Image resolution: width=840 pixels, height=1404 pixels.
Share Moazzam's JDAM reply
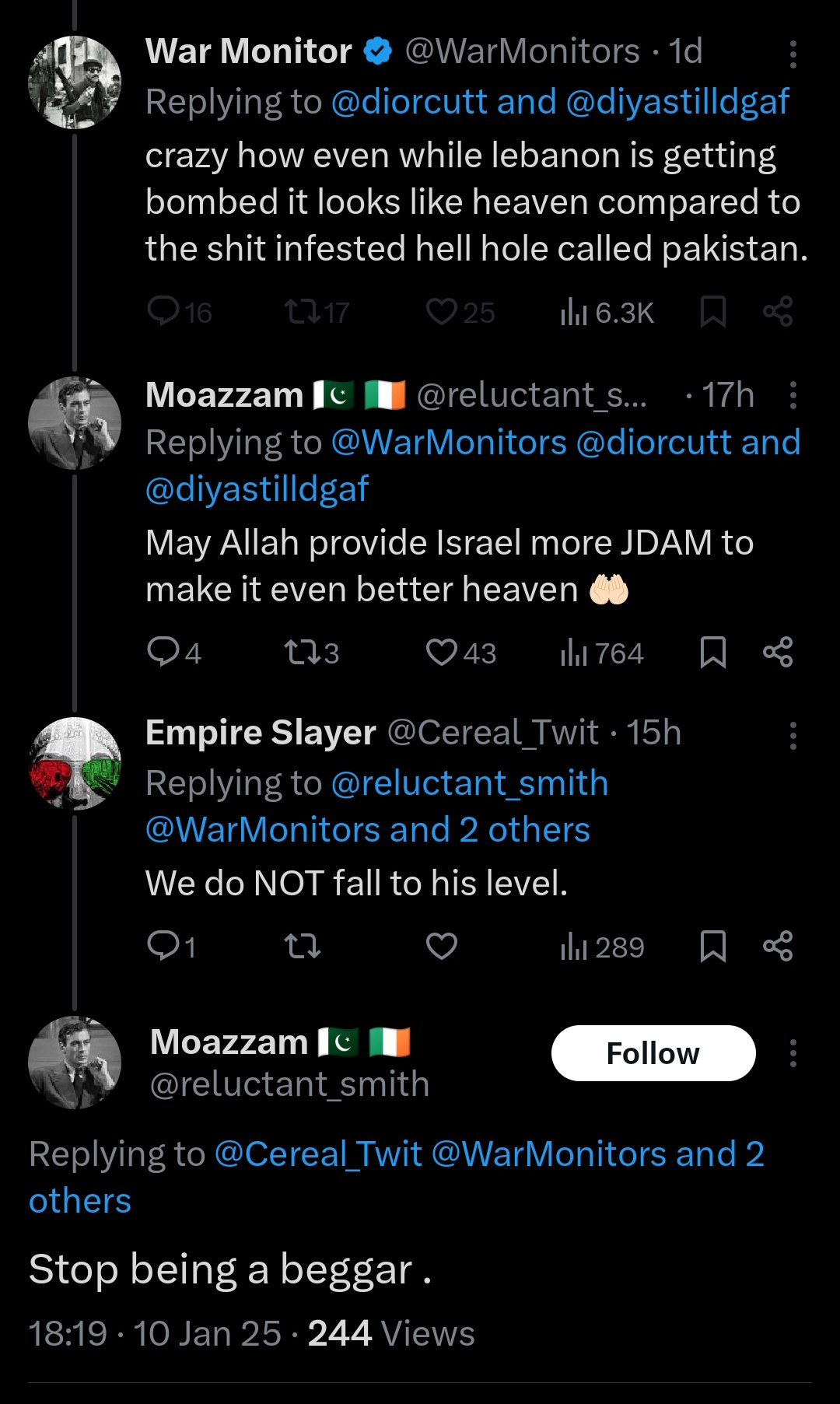[778, 653]
